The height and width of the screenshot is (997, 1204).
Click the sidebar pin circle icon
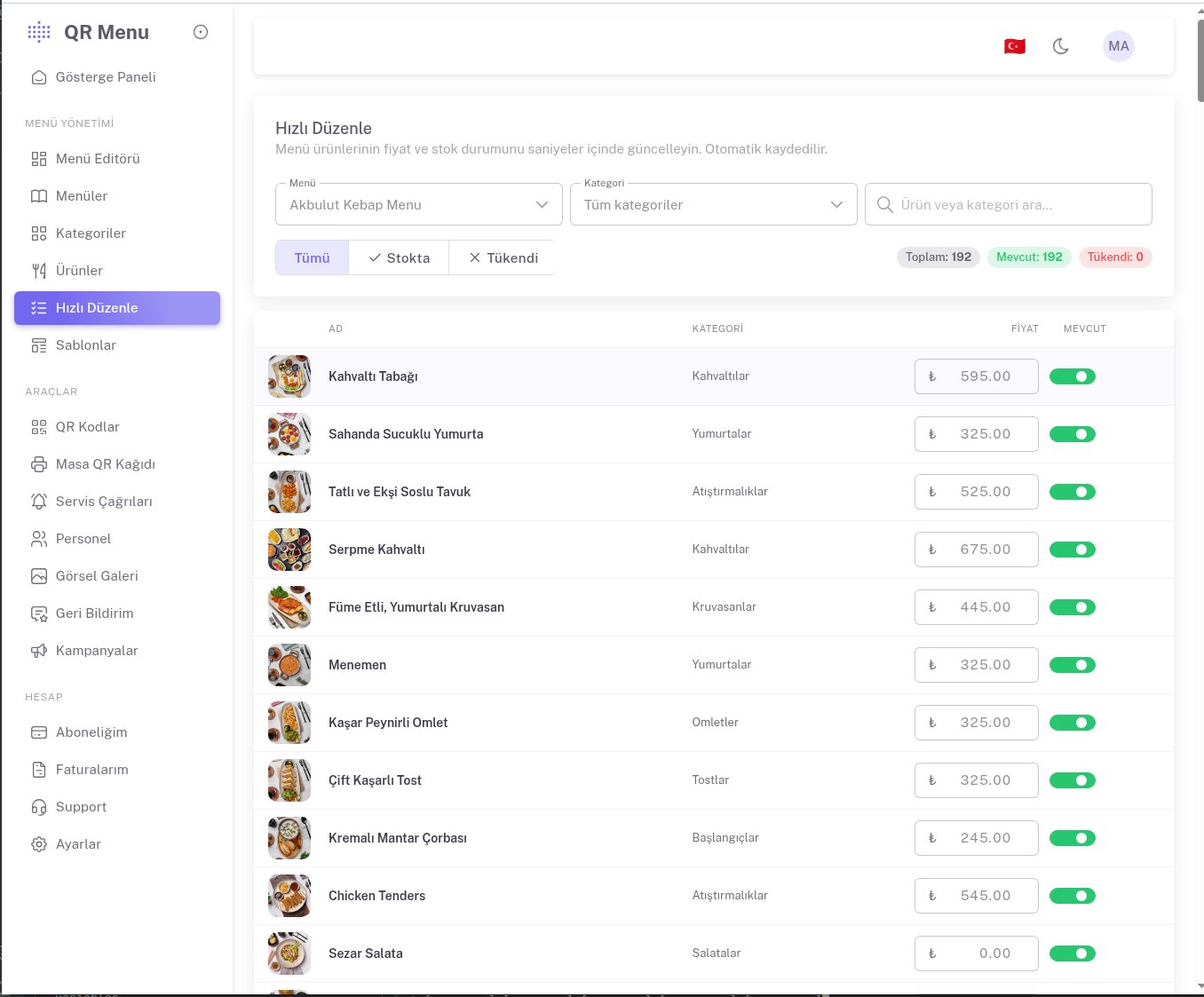click(201, 32)
